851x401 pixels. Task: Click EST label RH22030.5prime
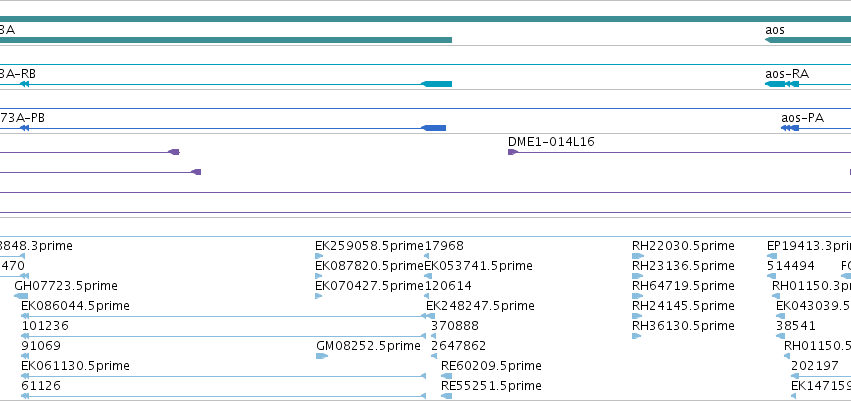(683, 246)
